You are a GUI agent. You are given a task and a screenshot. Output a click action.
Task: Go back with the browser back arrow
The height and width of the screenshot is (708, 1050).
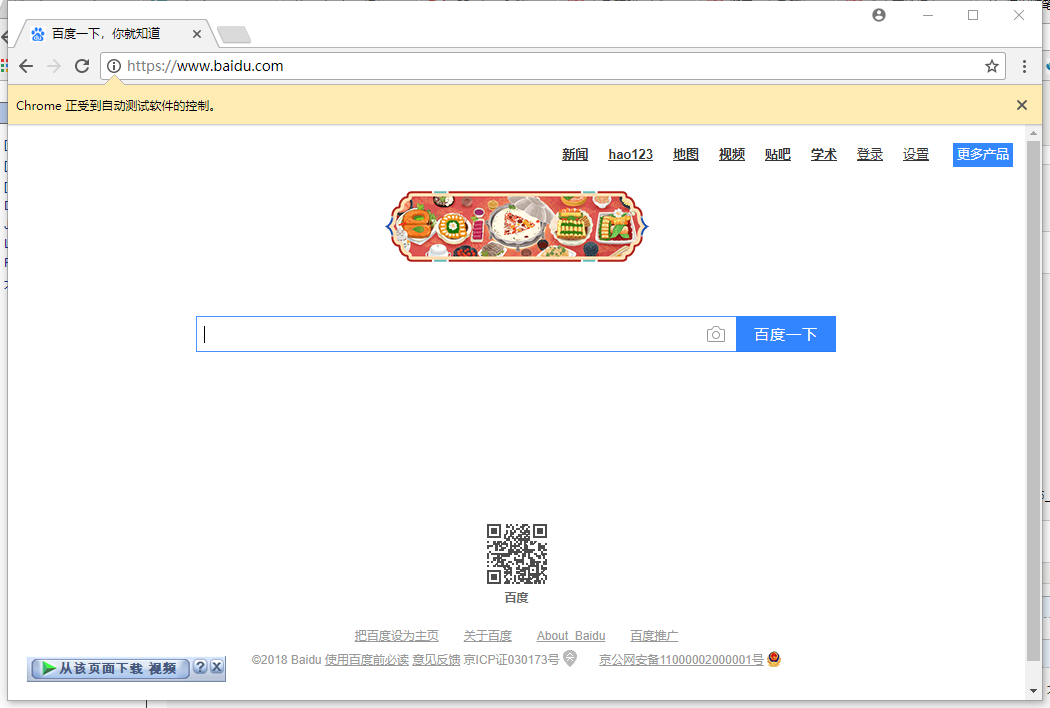pyautogui.click(x=25, y=66)
